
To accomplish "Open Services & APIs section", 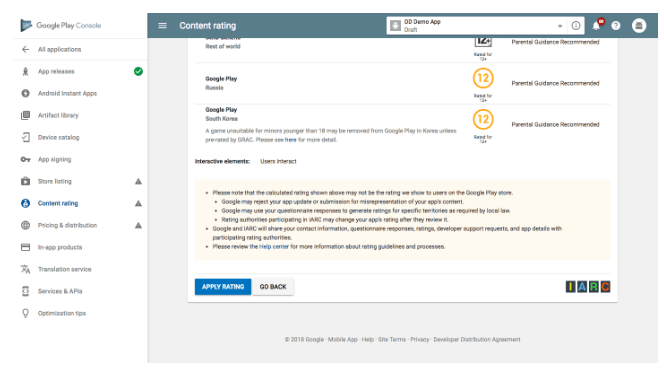I will click(60, 292).
